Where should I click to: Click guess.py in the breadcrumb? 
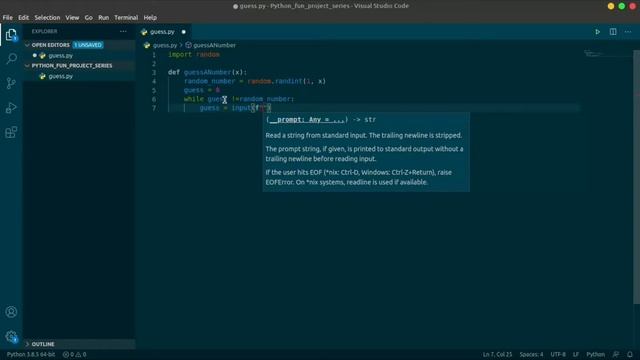pyautogui.click(x=164, y=45)
